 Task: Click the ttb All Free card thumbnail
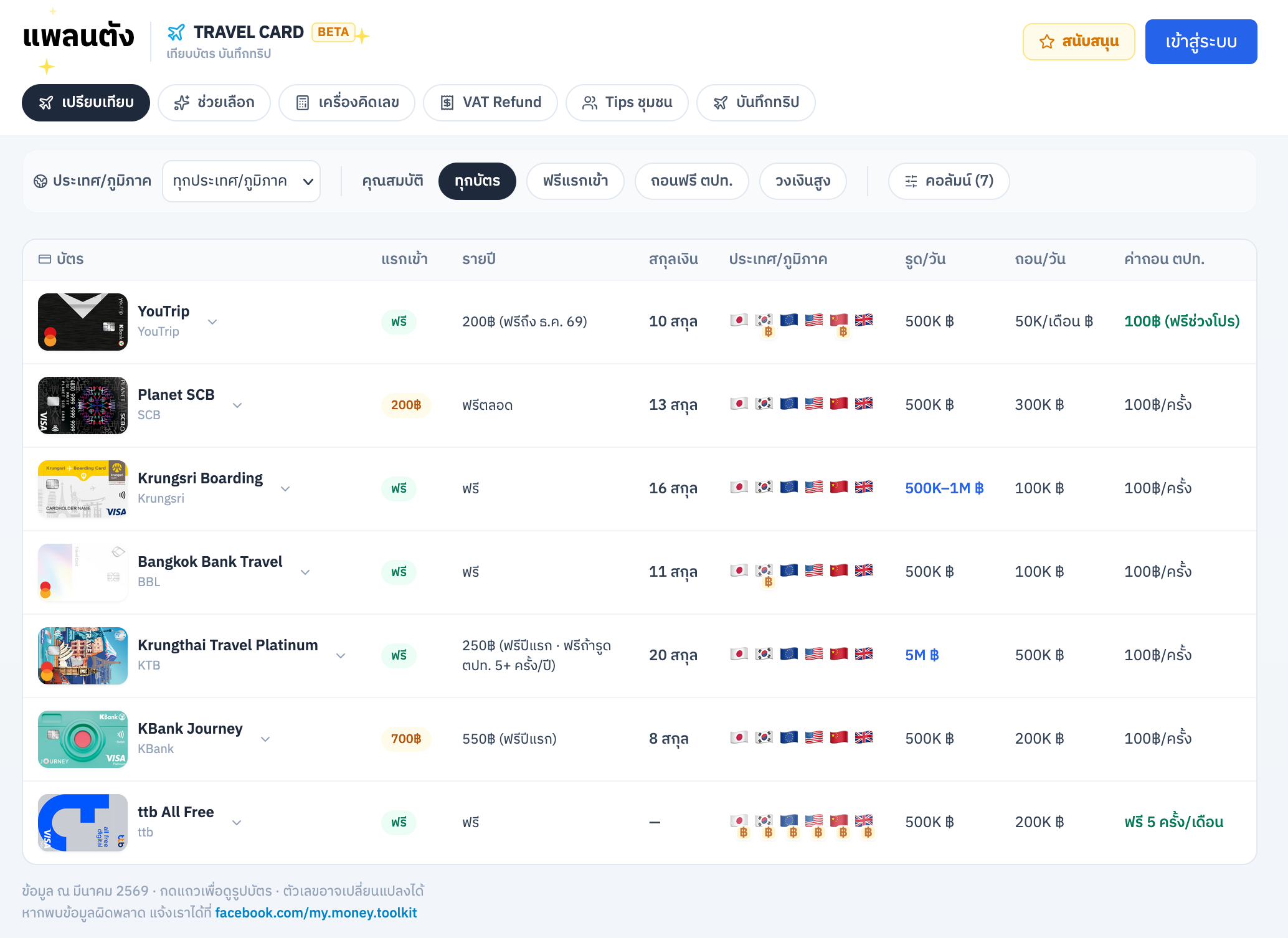coord(83,823)
